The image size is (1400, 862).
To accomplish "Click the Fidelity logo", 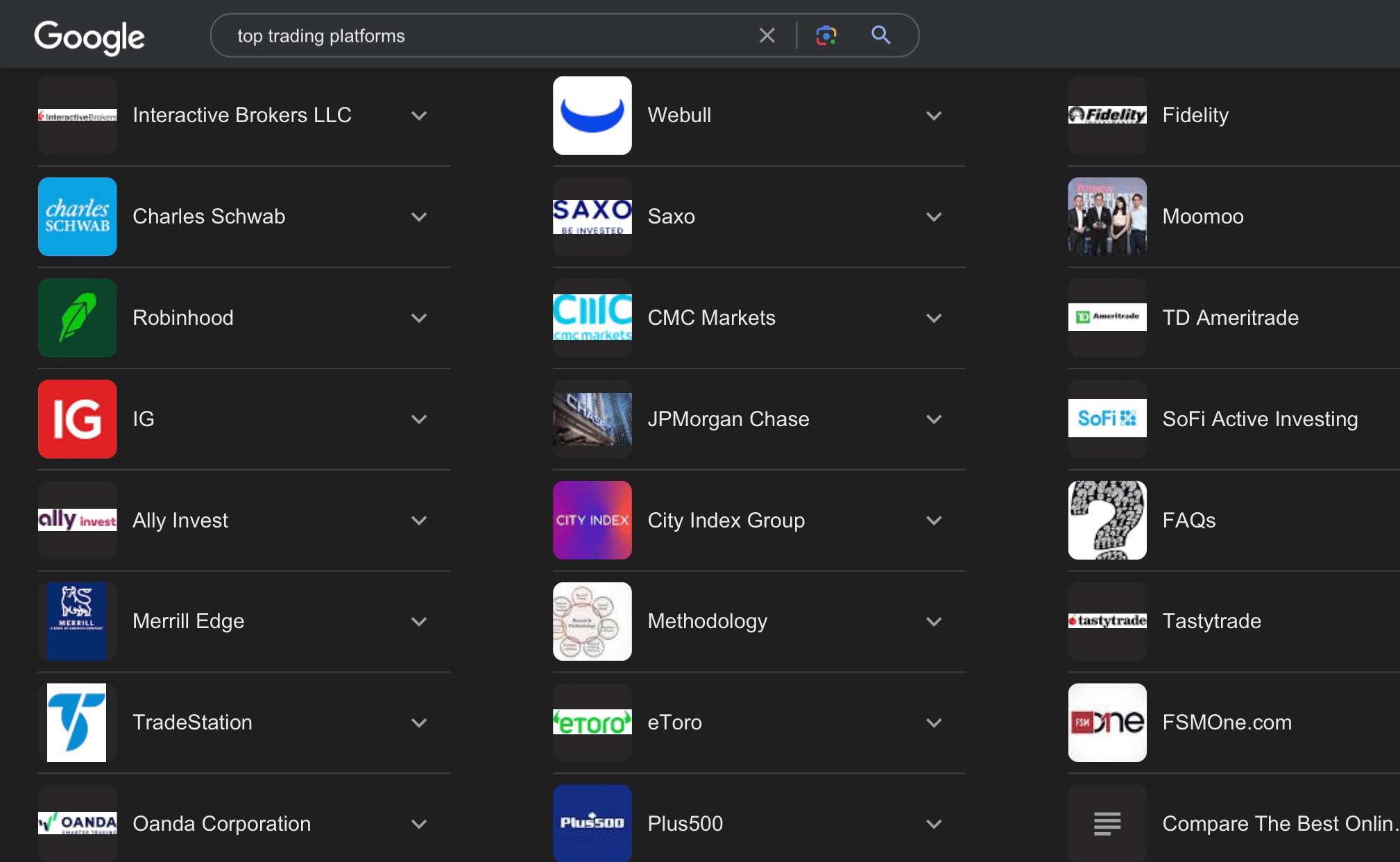I will tap(1107, 115).
